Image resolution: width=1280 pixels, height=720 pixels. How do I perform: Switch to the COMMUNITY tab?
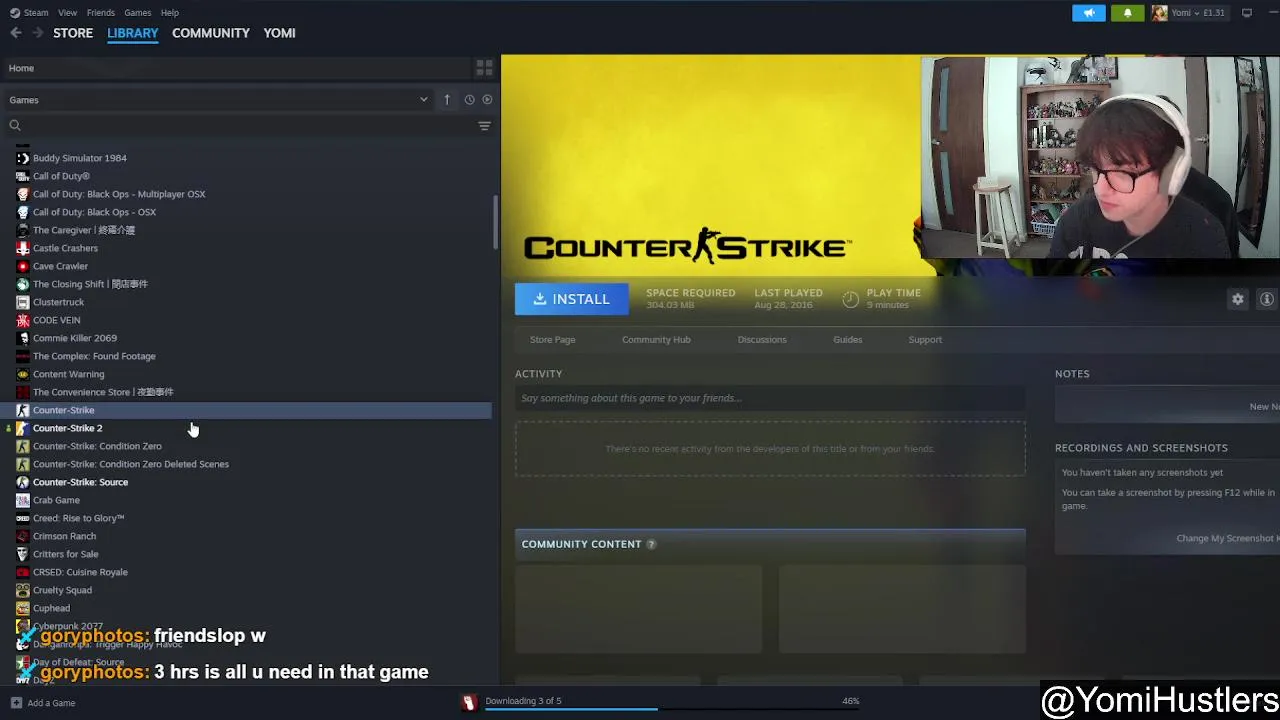(x=211, y=33)
